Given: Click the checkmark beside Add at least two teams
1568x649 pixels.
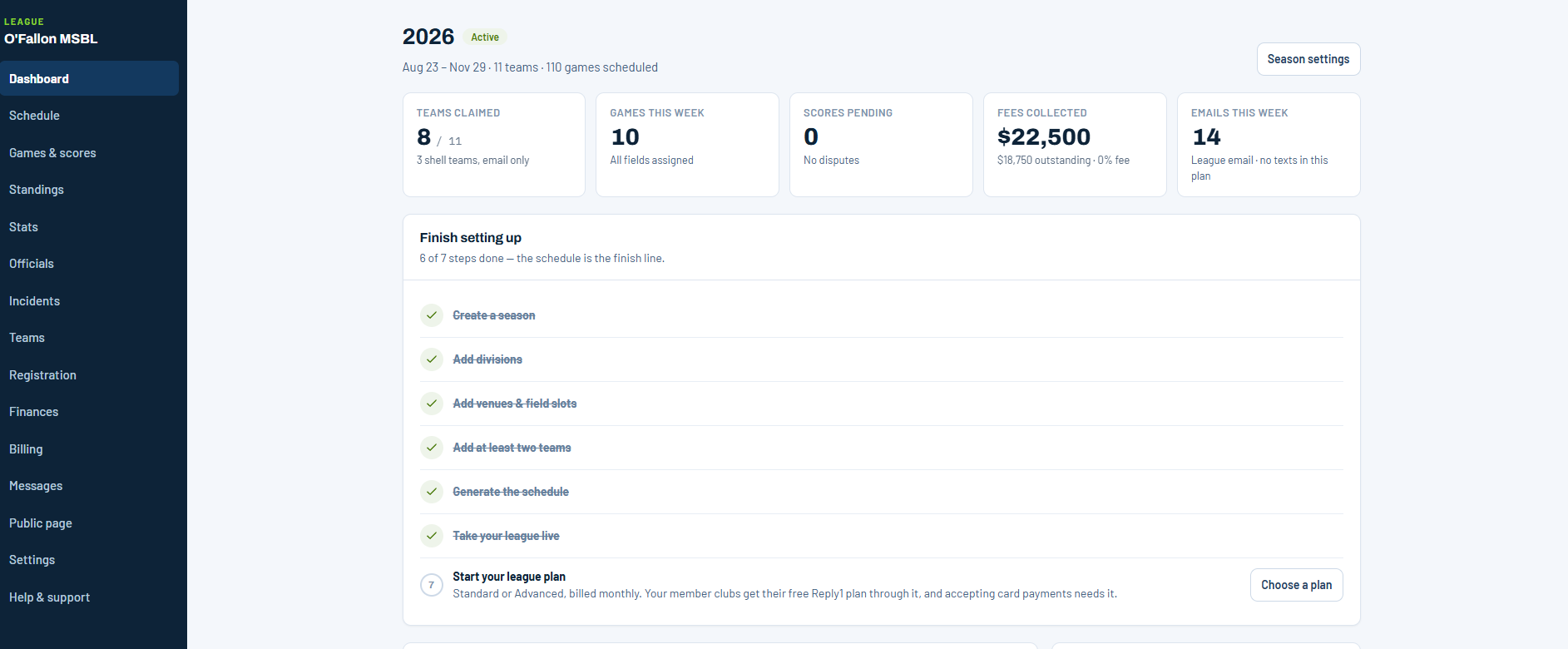Looking at the screenshot, I should (431, 448).
